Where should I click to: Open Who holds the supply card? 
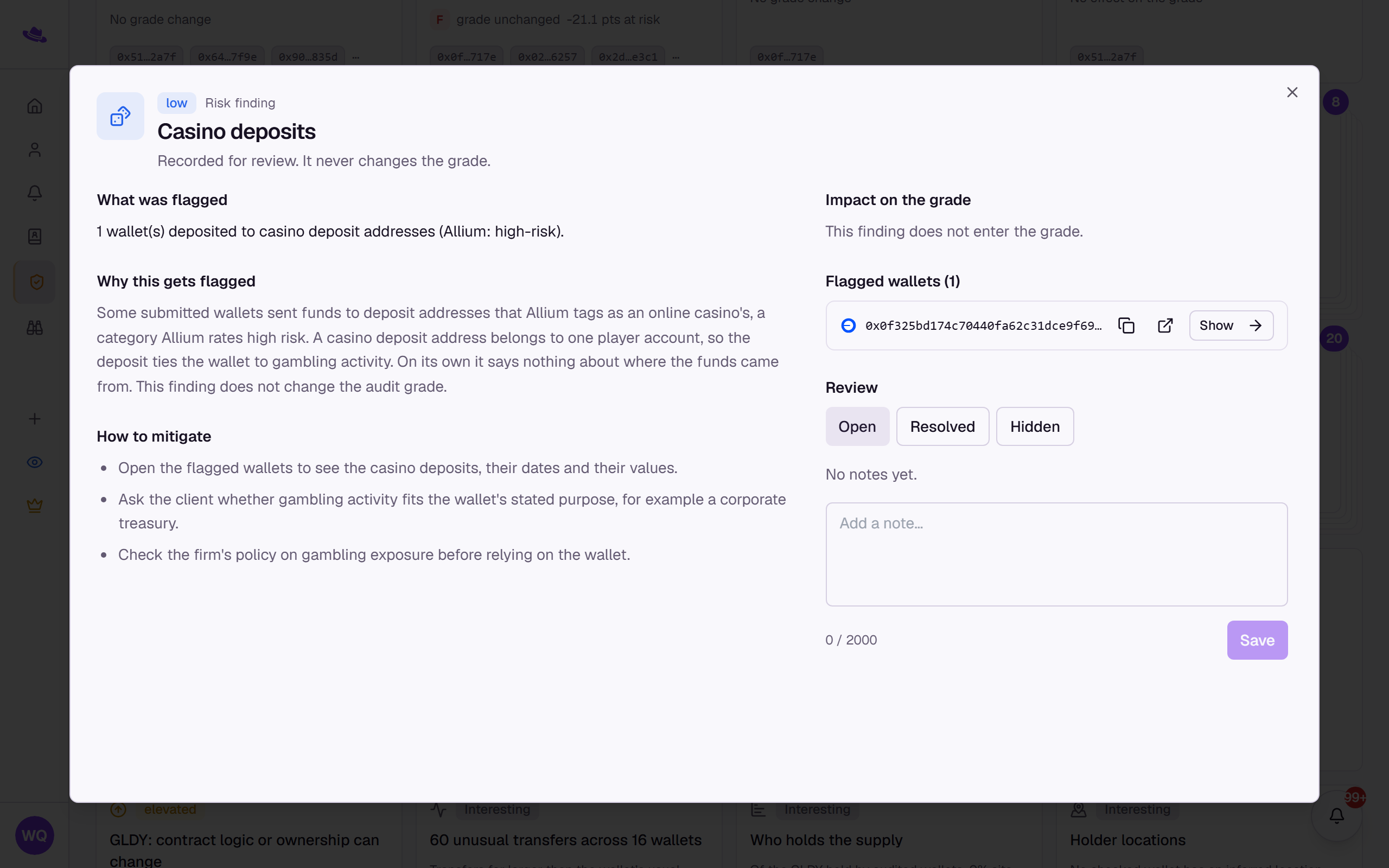point(889,835)
